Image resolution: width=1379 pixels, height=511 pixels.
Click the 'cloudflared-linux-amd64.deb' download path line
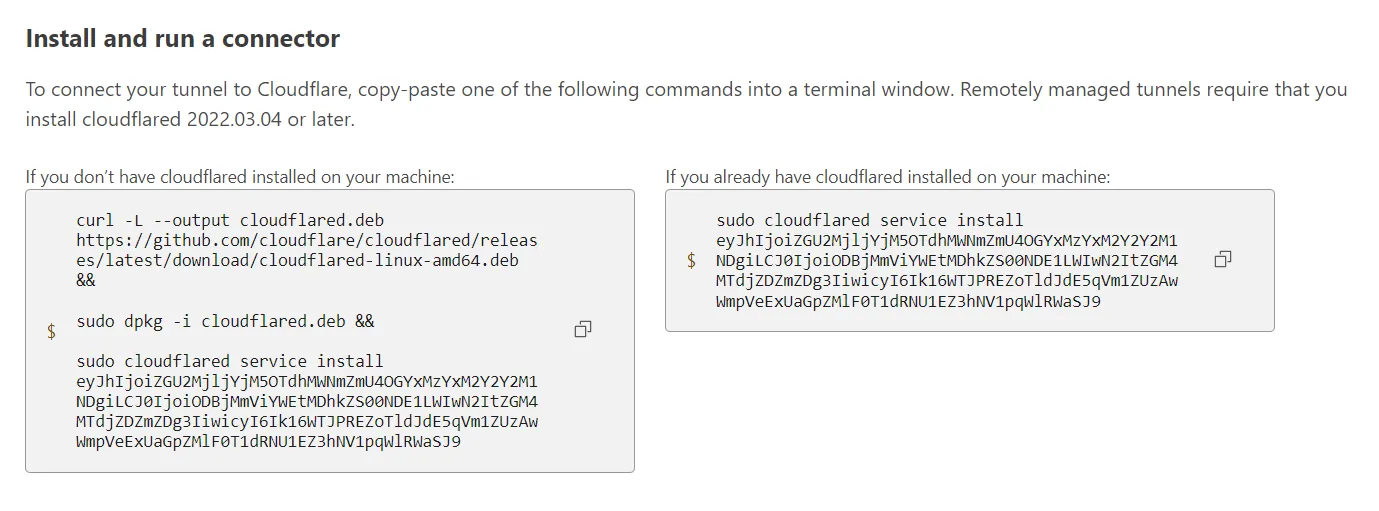pos(297,260)
